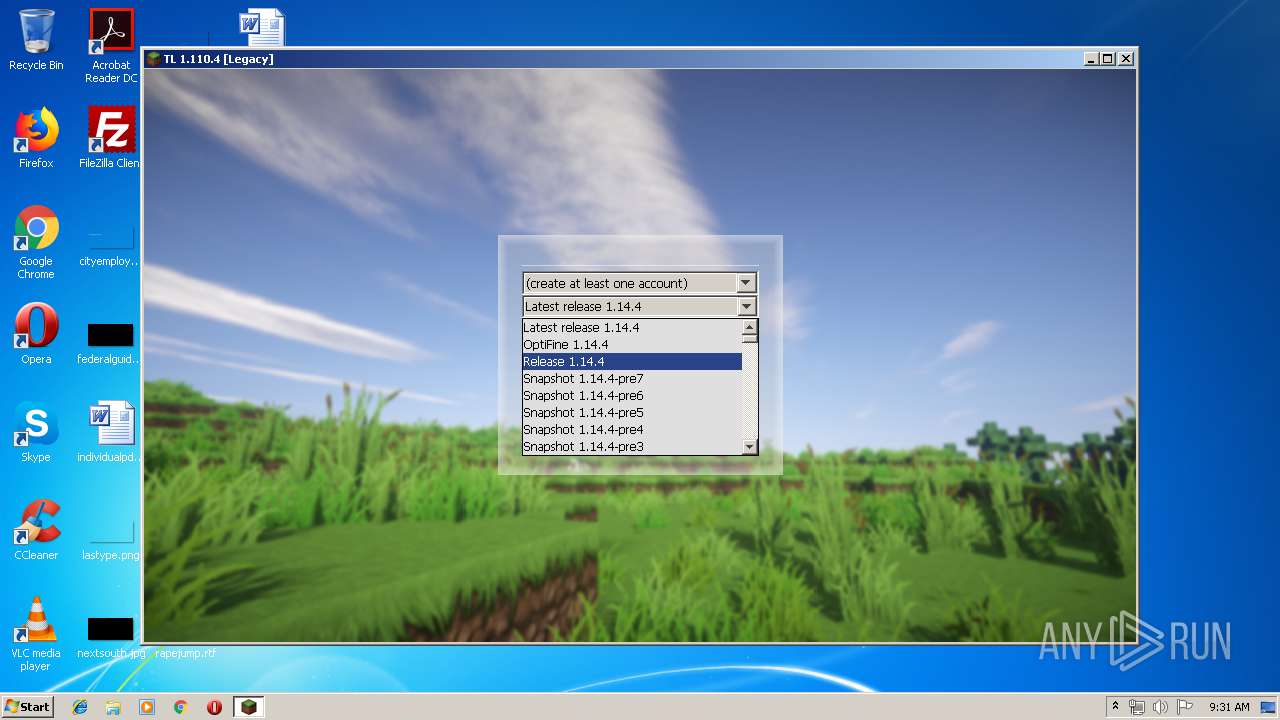Screen dimensions: 1280x720
Task: Open VLC media player desktop shortcut
Action: [36, 634]
